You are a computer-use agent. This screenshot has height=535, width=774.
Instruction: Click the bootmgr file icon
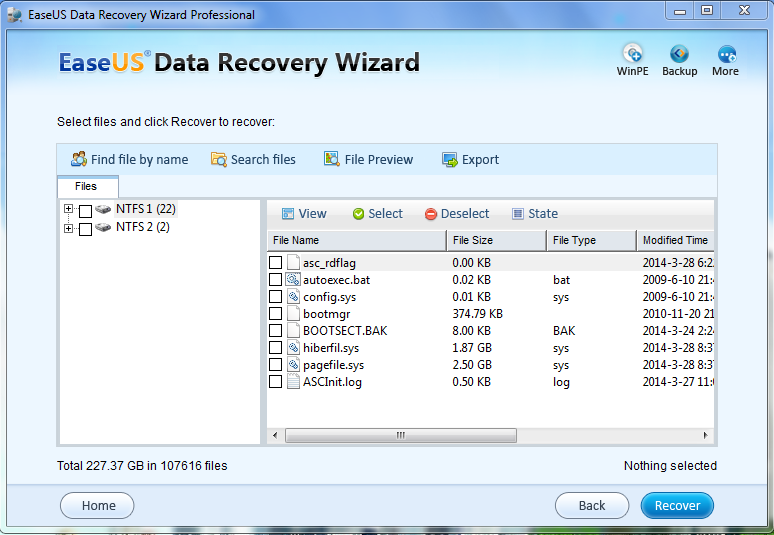click(293, 314)
